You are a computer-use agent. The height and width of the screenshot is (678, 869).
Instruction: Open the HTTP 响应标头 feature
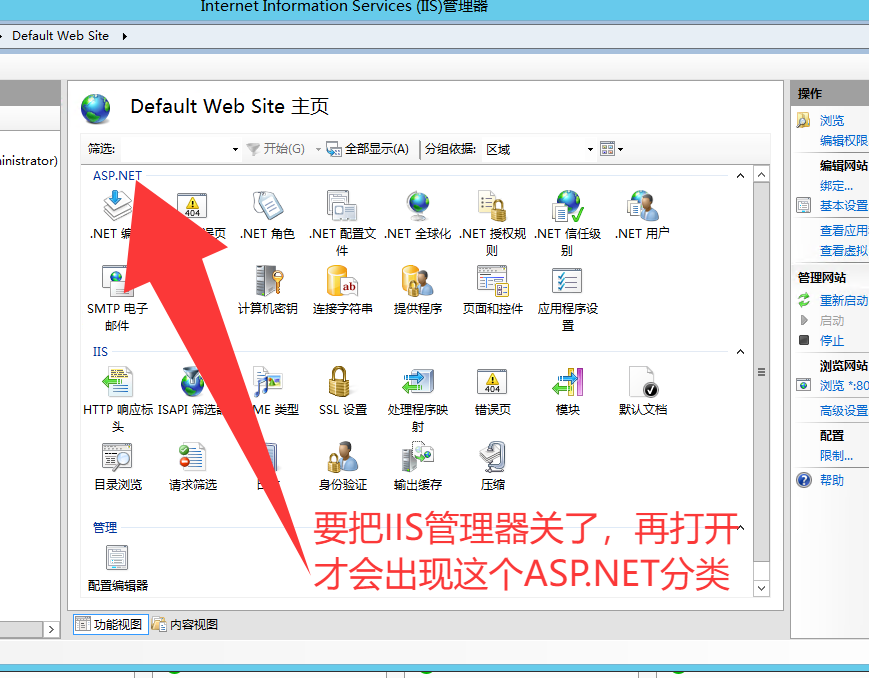tap(117, 399)
